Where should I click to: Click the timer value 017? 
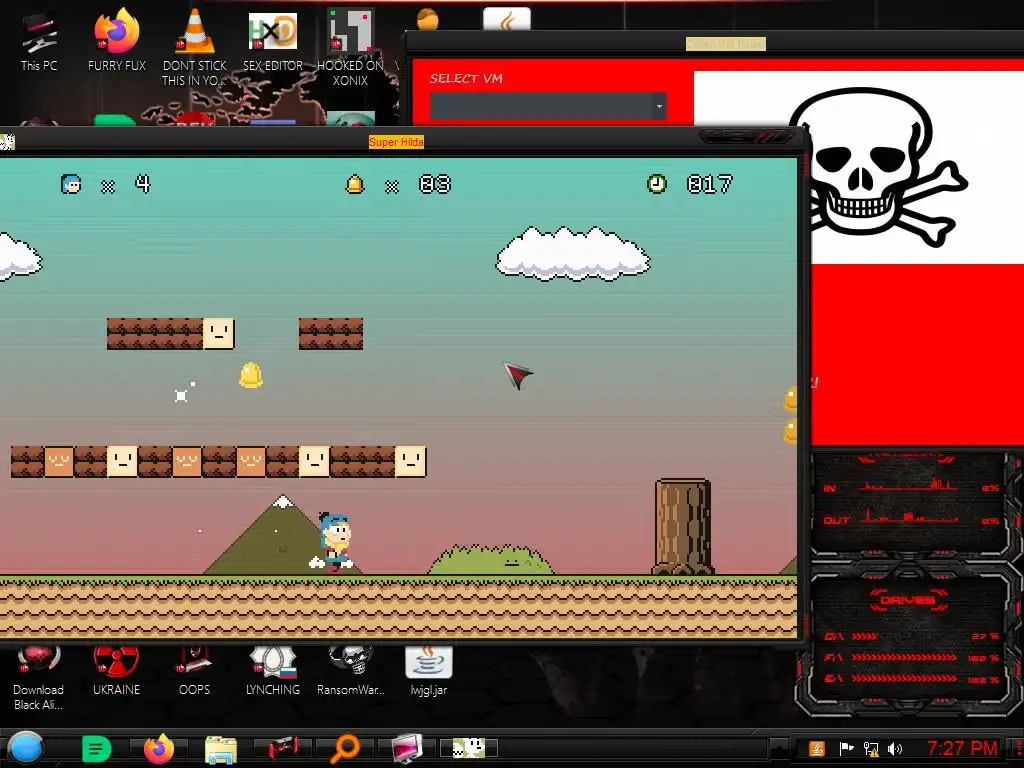point(710,185)
